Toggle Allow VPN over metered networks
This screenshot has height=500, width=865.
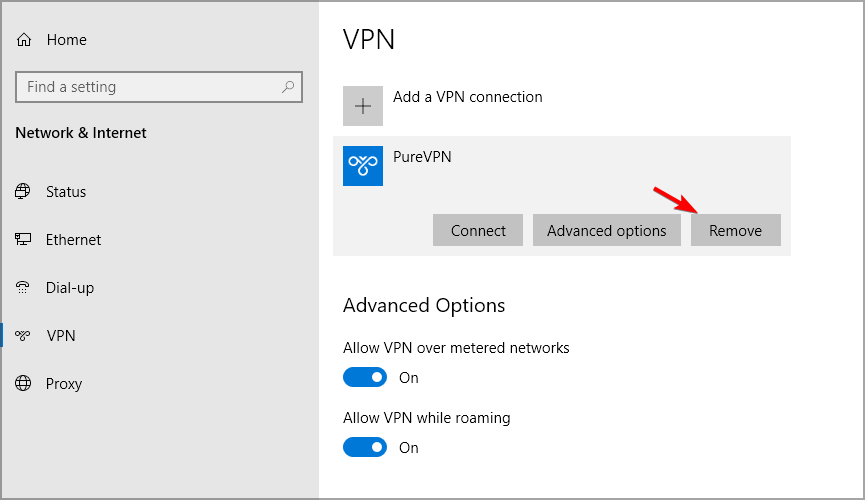pos(365,377)
